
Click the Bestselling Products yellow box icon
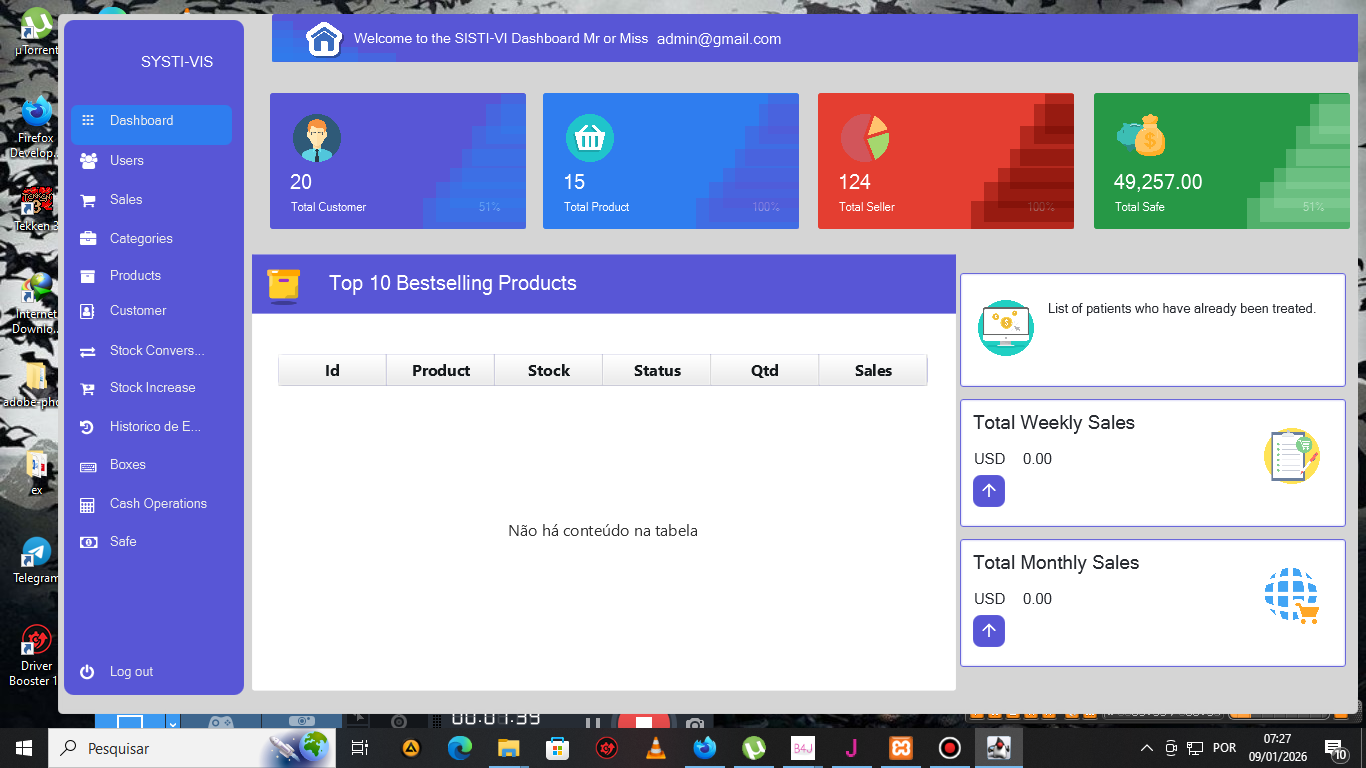(284, 285)
